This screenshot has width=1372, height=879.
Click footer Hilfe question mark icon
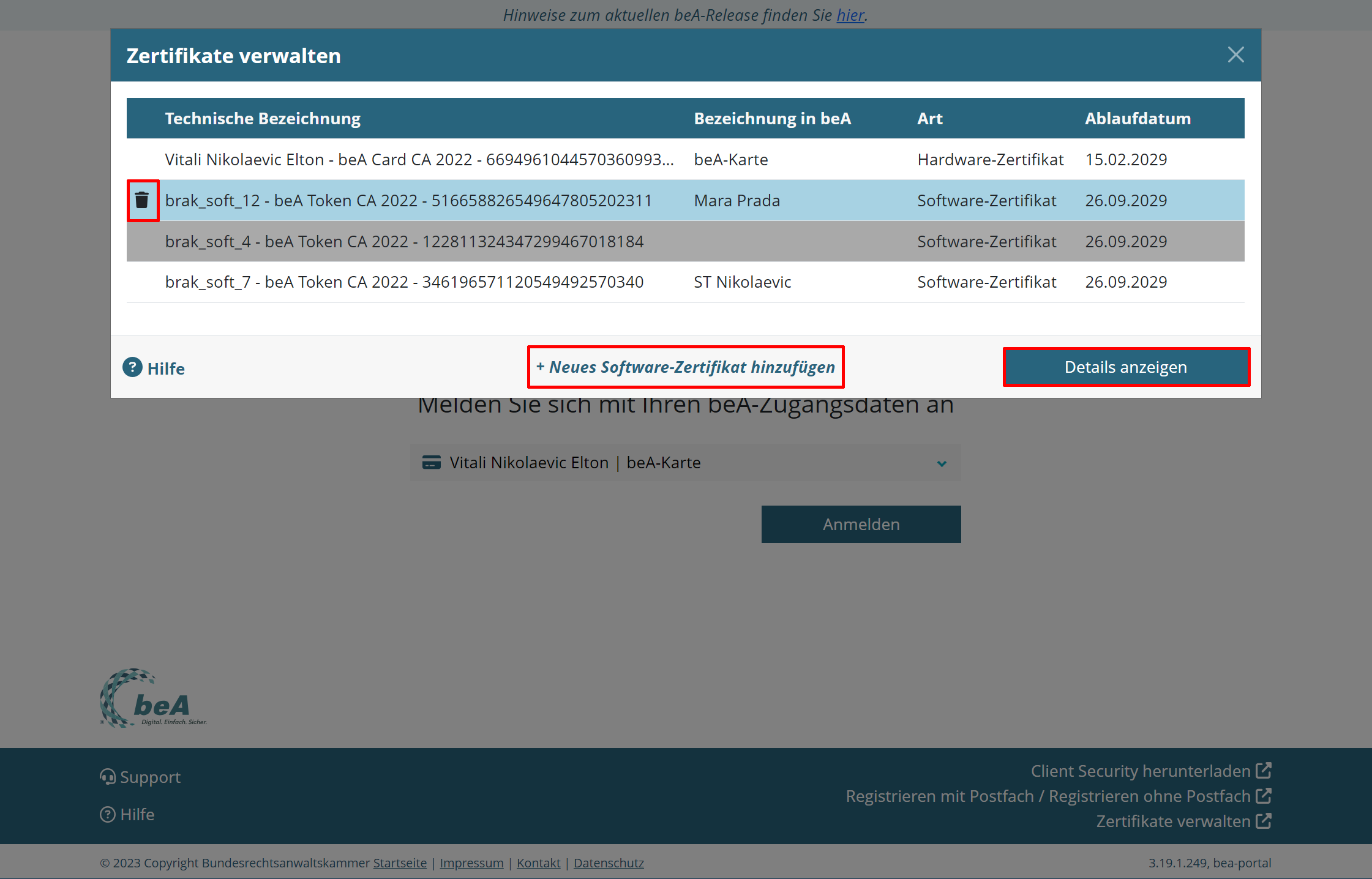tap(107, 815)
